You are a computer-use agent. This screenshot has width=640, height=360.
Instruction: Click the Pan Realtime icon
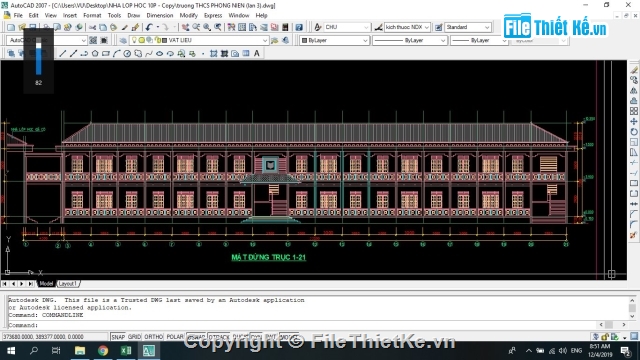[185, 27]
